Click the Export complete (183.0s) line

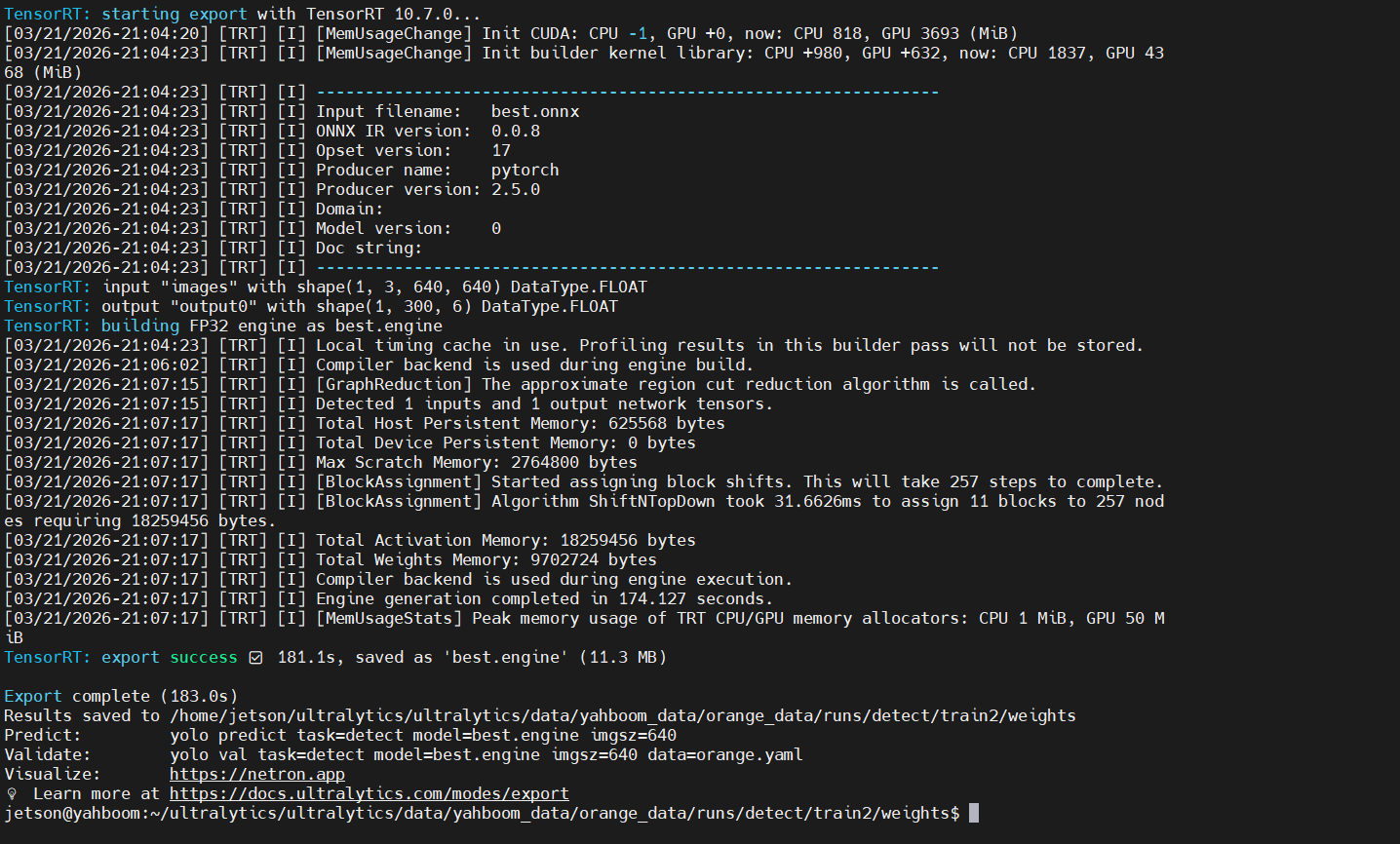(x=121, y=696)
